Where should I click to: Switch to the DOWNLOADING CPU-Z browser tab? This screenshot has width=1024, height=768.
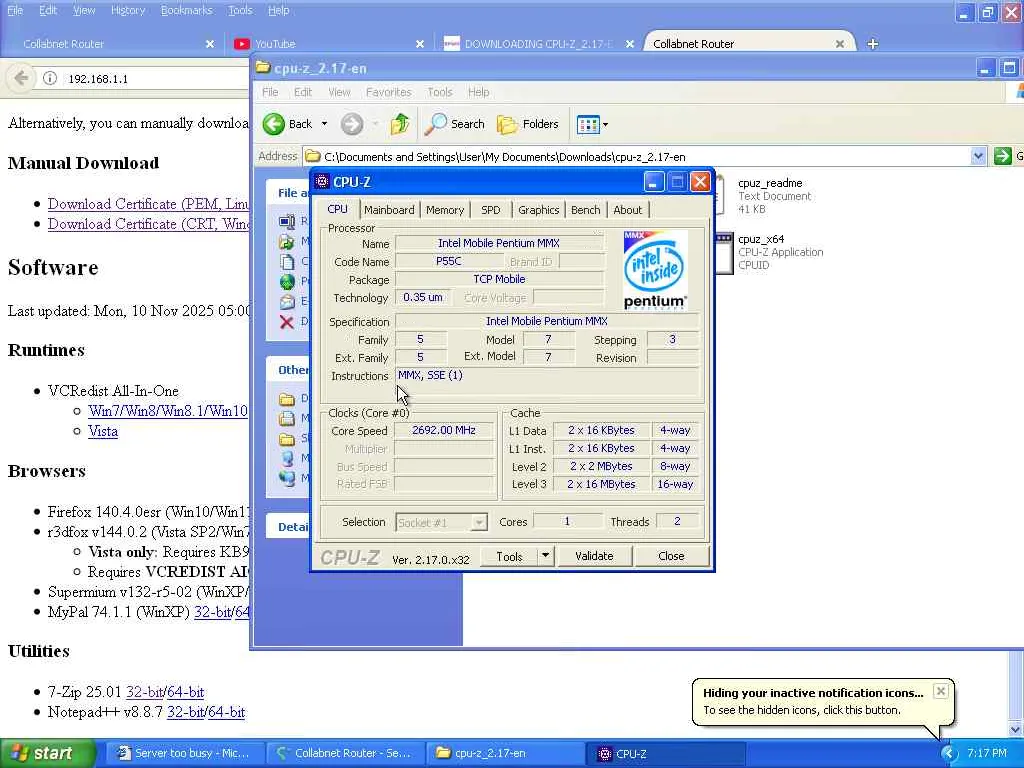click(x=537, y=44)
